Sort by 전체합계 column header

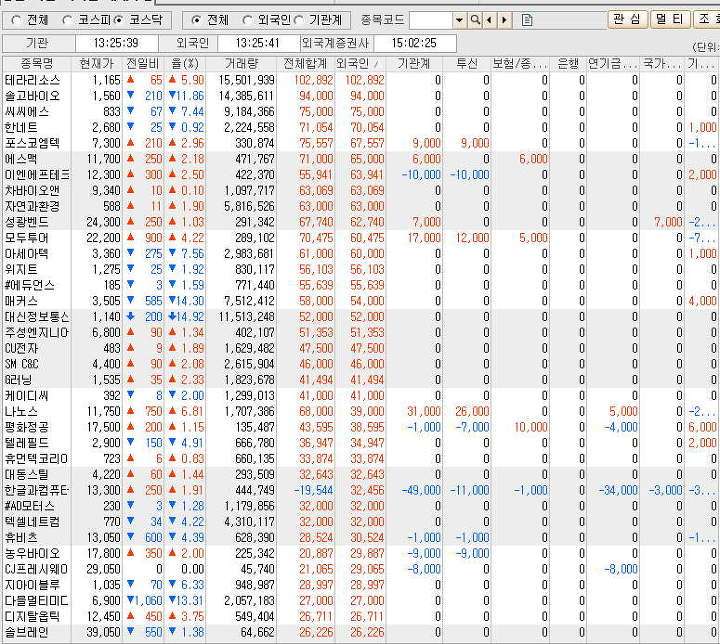pyautogui.click(x=305, y=63)
